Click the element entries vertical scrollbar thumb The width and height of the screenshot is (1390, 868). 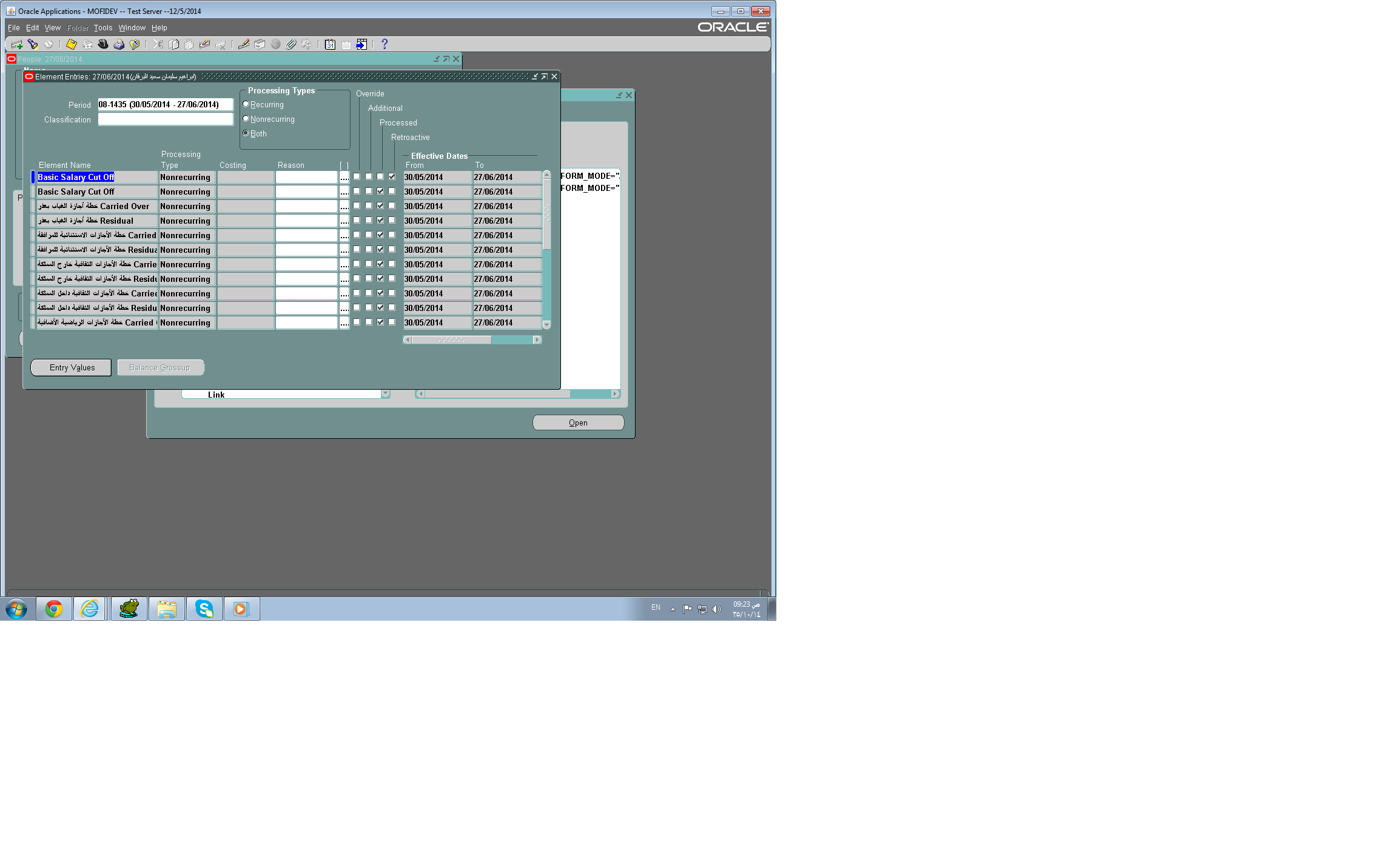pos(546,213)
